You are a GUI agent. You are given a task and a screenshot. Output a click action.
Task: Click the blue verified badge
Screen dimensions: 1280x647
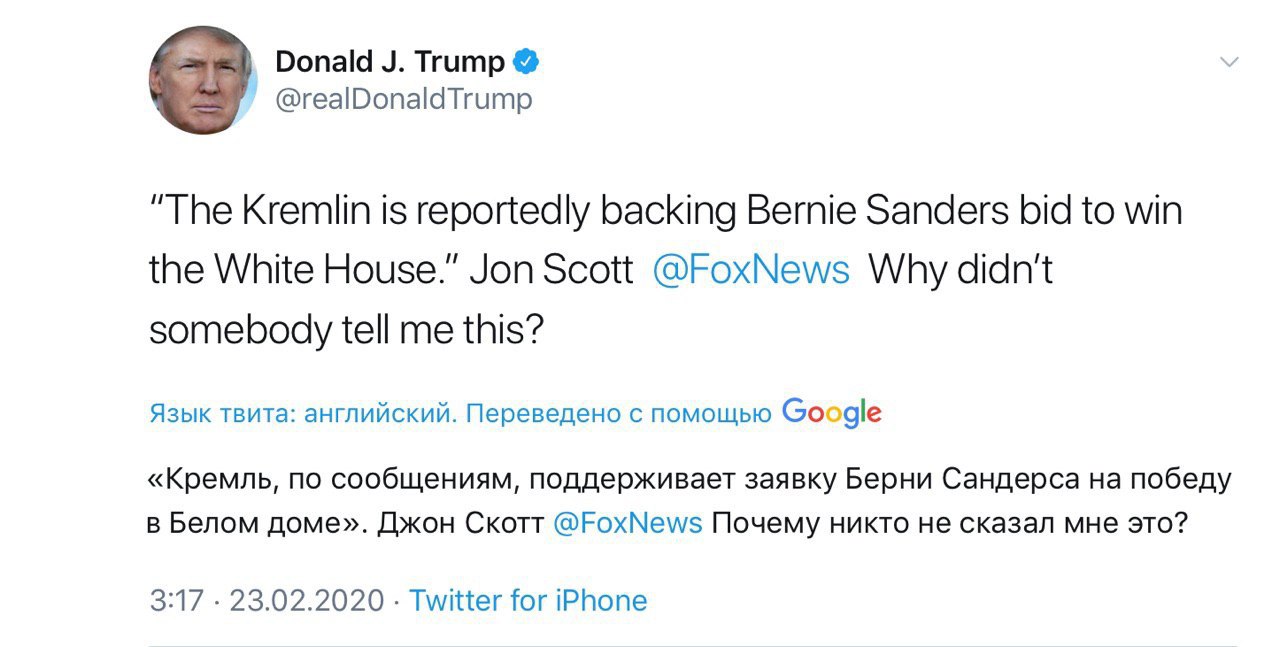pyautogui.click(x=526, y=62)
